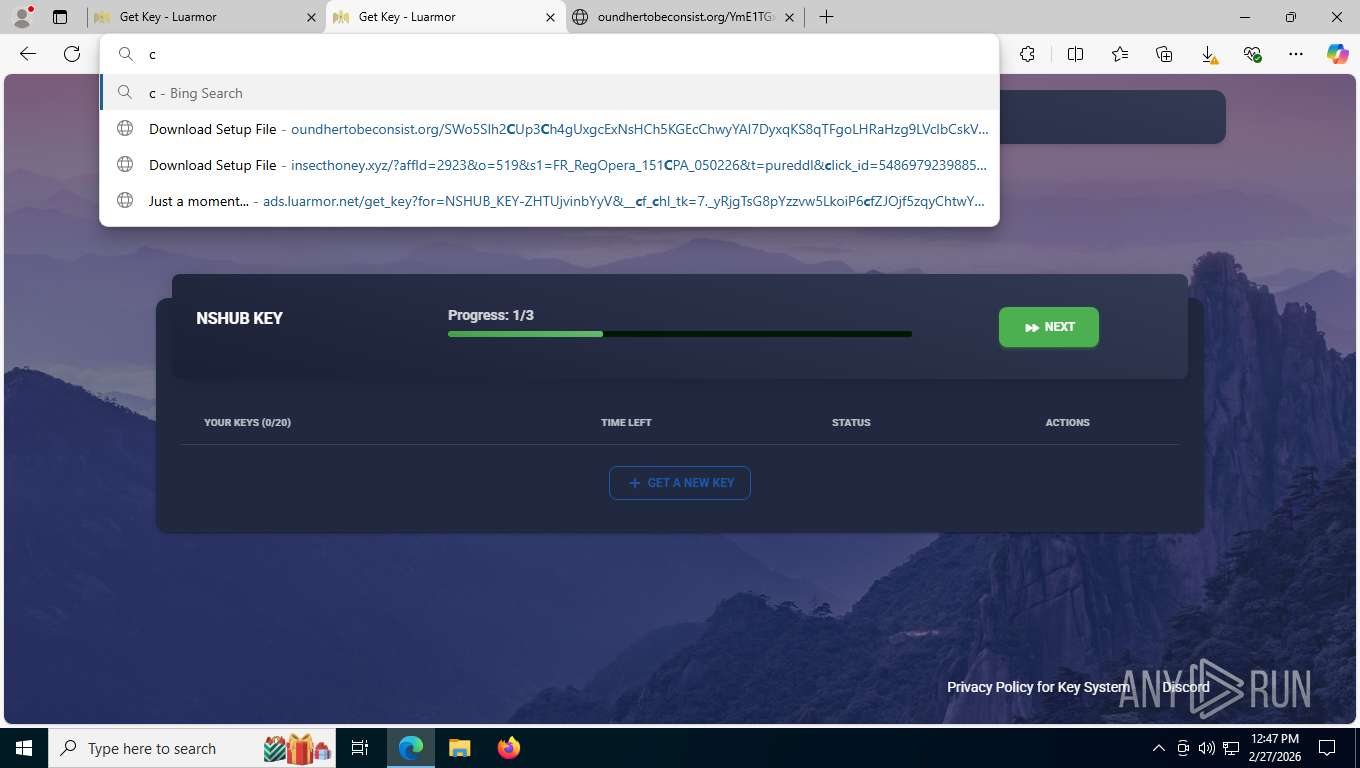Open a new tab with plus icon

click(826, 17)
